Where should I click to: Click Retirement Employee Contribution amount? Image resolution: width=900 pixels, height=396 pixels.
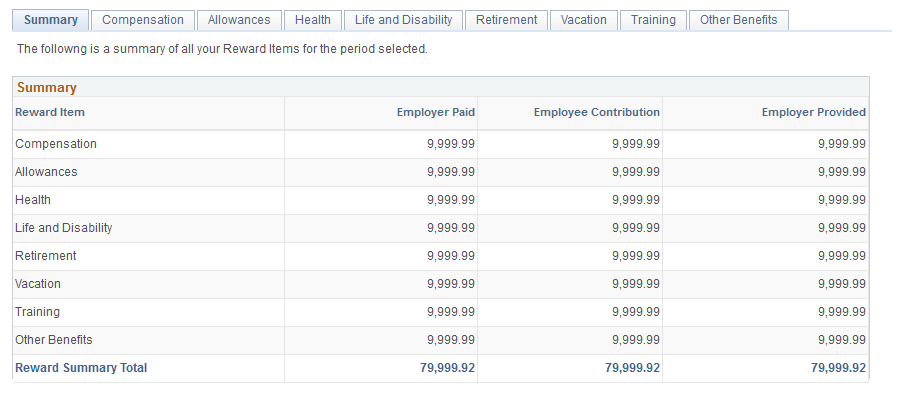point(636,256)
